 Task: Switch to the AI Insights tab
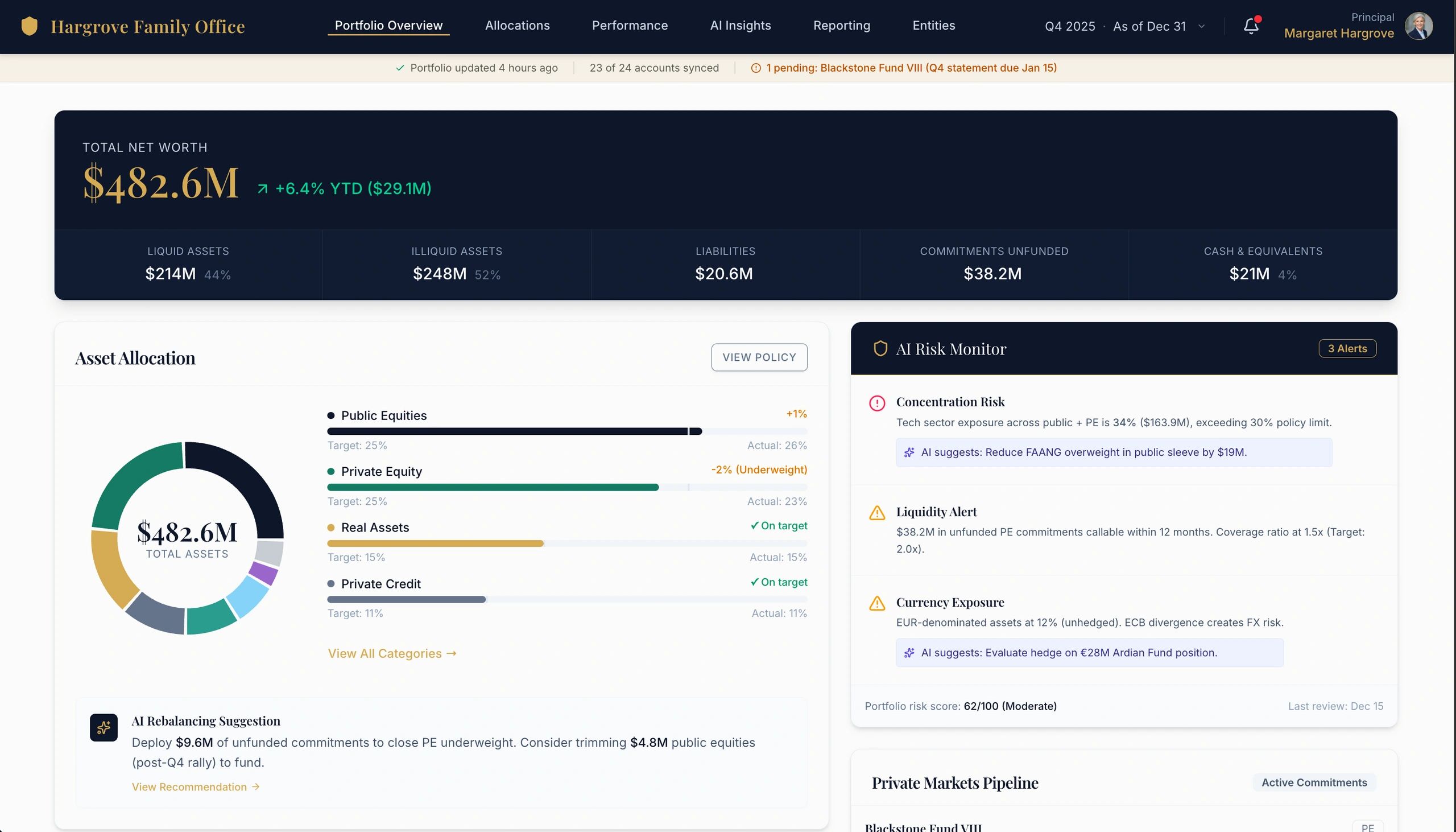pos(740,25)
